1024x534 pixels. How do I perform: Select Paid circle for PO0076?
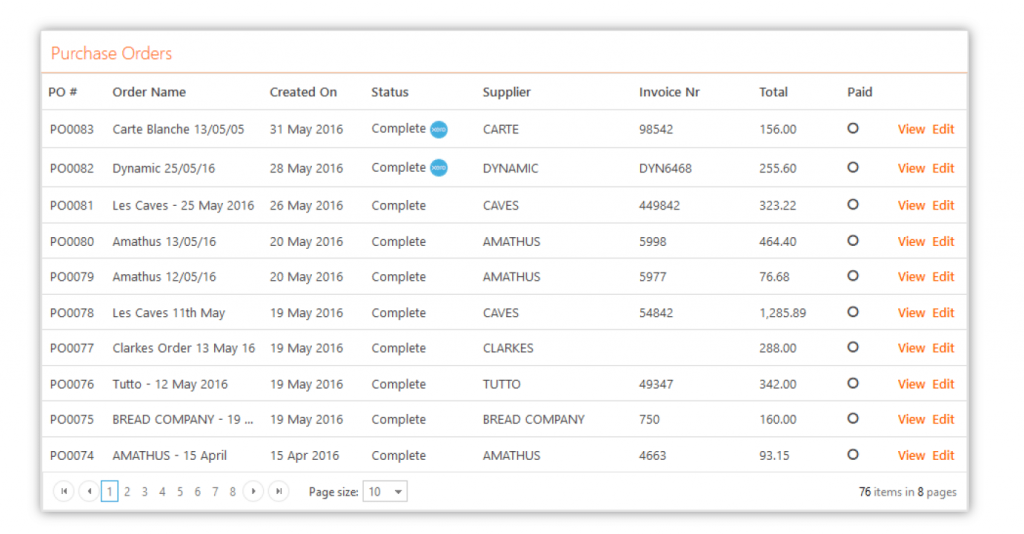click(x=853, y=384)
